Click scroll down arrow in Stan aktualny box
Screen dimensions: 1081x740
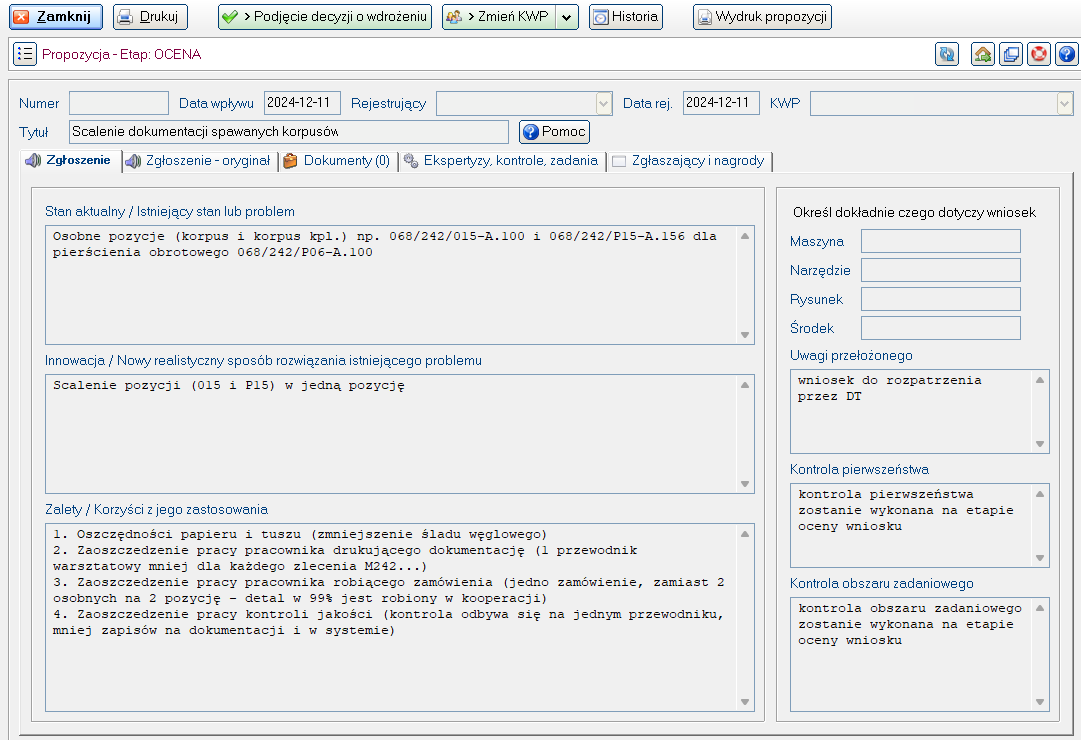(x=745, y=334)
